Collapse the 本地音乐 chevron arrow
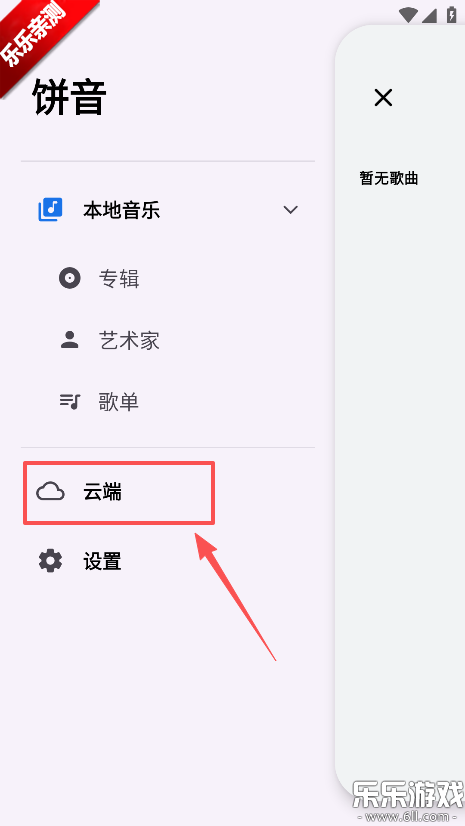 click(x=291, y=210)
